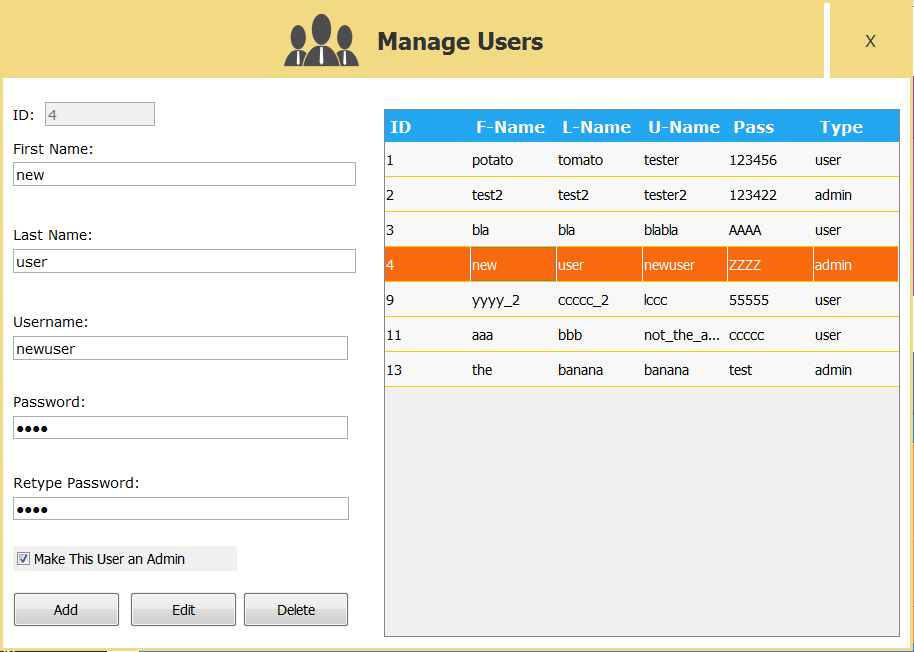Screen dimensions: 914x652
Task: Select the row for user tester
Action: (600, 159)
